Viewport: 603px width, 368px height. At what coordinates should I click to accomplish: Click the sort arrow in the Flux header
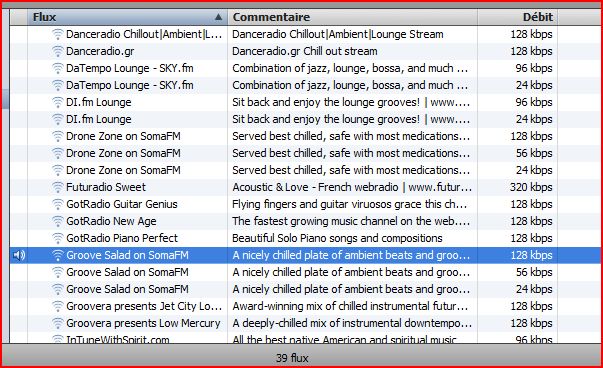click(x=218, y=17)
